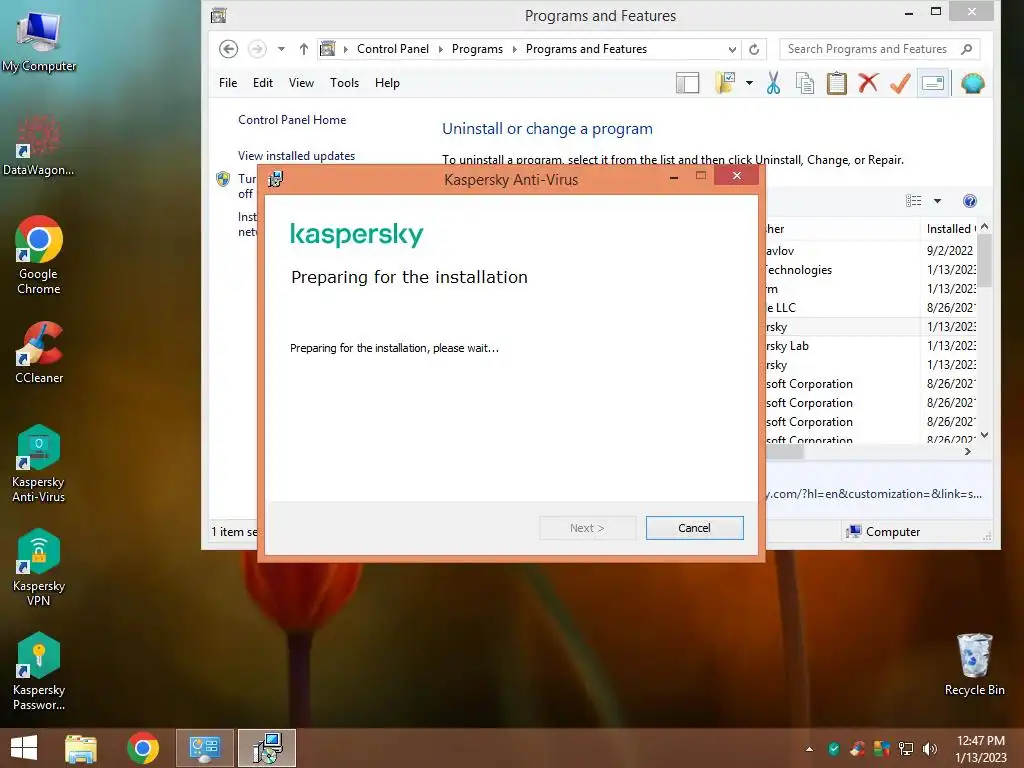The height and width of the screenshot is (768, 1024).
Task: Open Kaspersky Password Manager desktop shortcut
Action: tap(39, 671)
